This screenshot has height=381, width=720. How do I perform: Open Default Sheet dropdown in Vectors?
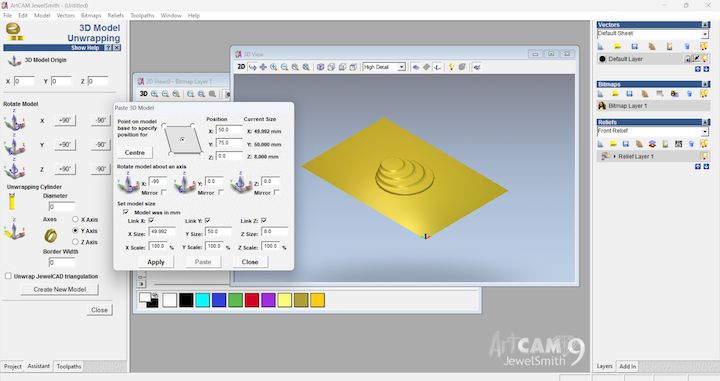705,34
